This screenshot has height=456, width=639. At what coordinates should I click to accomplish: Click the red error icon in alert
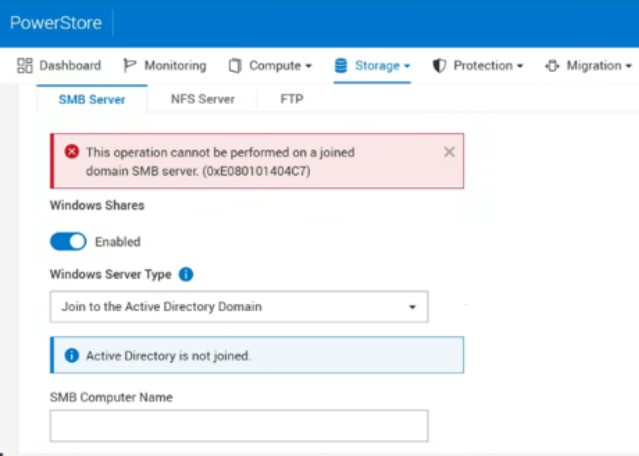click(x=71, y=152)
